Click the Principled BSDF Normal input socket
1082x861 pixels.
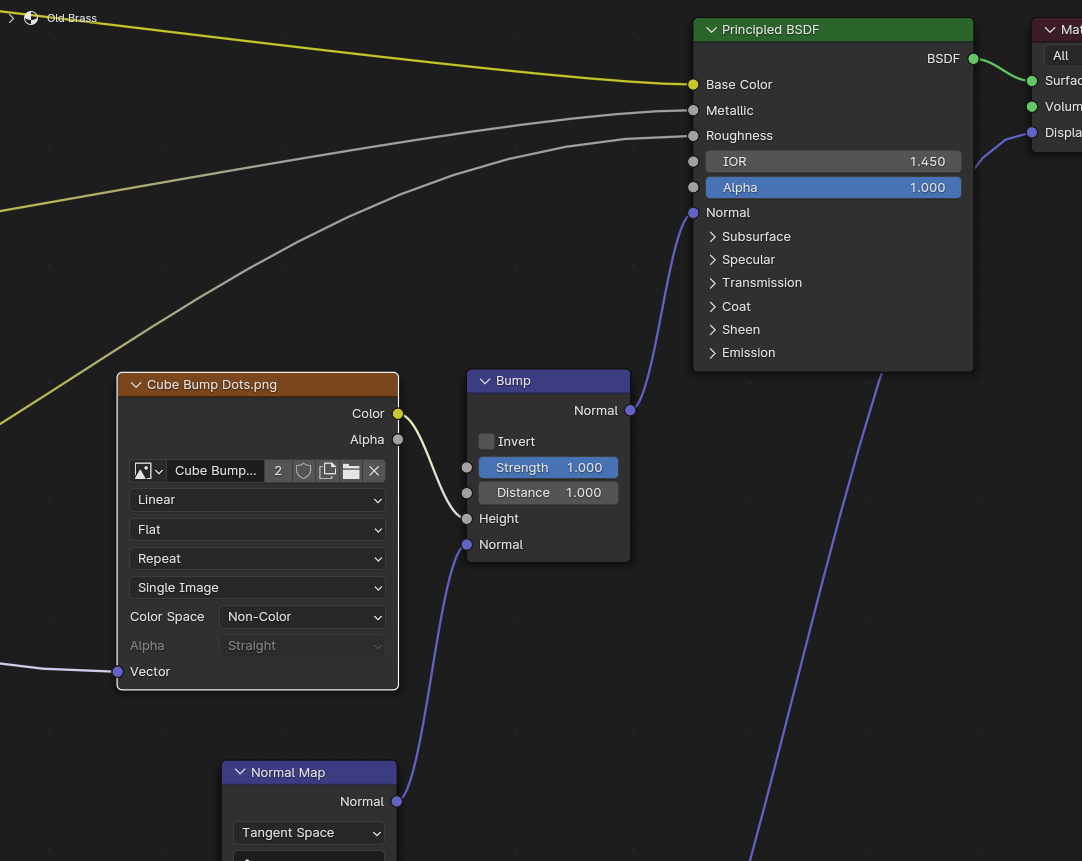pos(693,213)
